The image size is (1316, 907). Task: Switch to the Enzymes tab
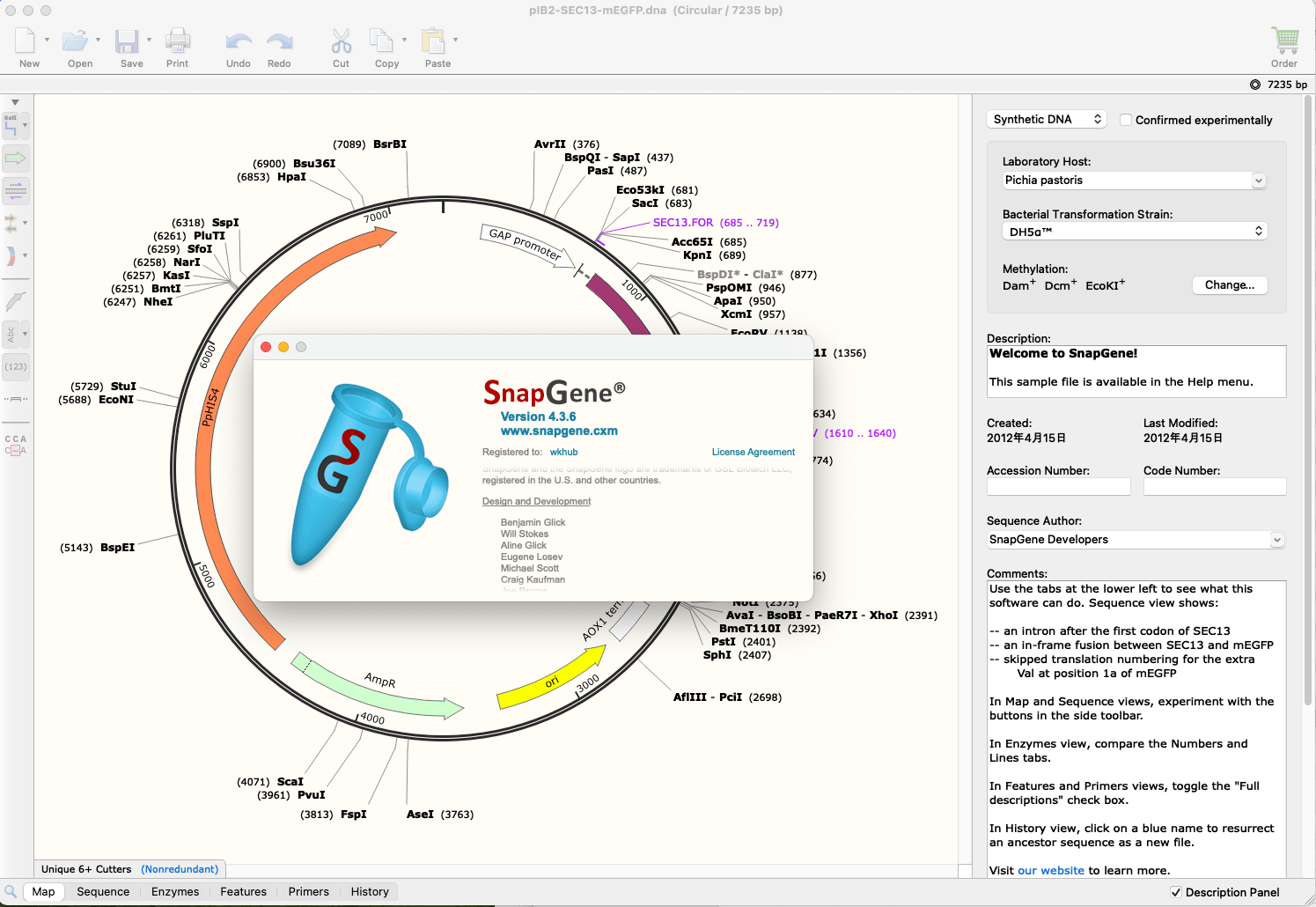(175, 891)
